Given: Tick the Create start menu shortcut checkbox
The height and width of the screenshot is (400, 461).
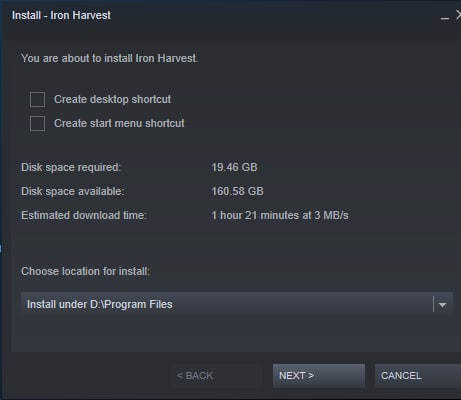Looking at the screenshot, I should 37,123.
